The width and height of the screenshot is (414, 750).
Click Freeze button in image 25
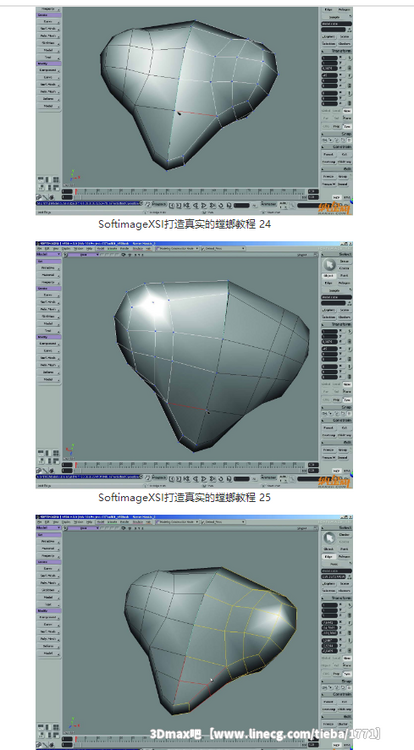point(329,450)
